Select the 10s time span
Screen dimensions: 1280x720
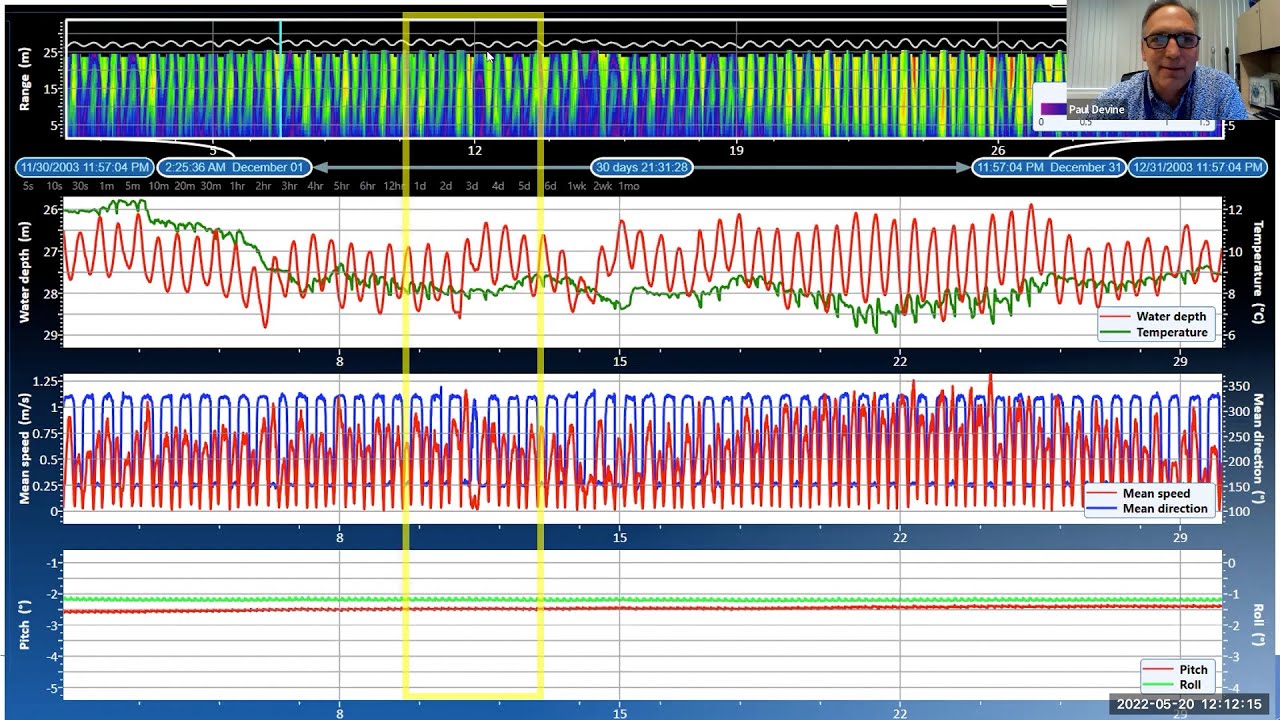54,186
